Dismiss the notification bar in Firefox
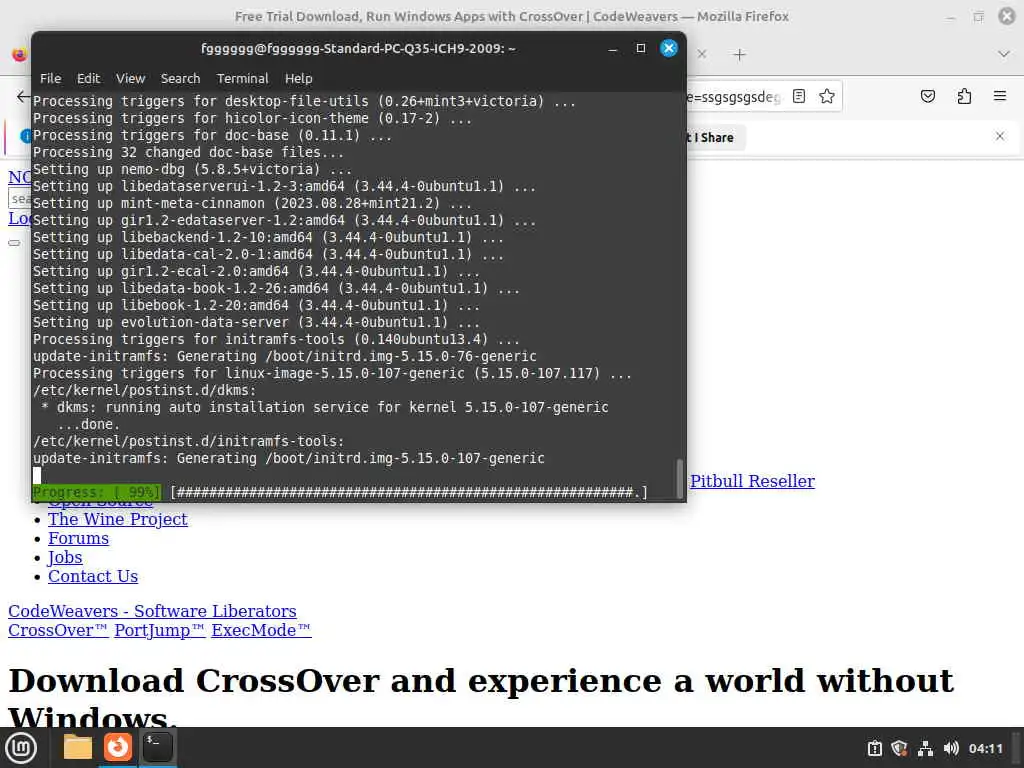Viewport: 1024px width, 768px height. [1000, 136]
